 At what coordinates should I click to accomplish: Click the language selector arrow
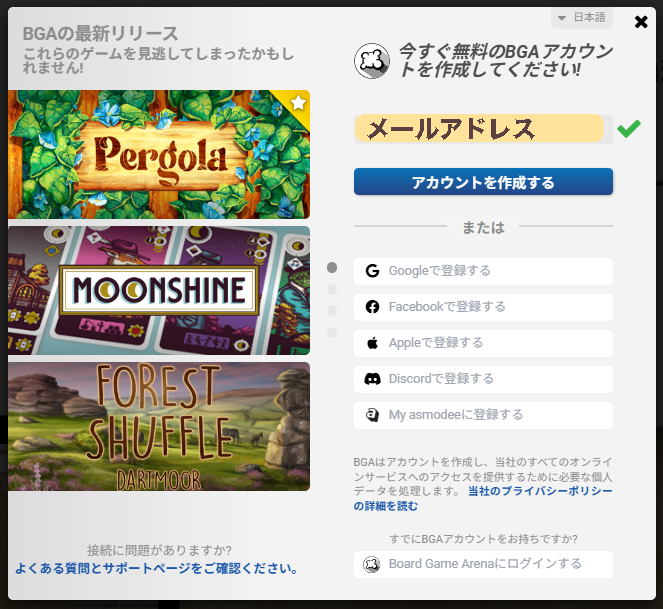click(562, 18)
